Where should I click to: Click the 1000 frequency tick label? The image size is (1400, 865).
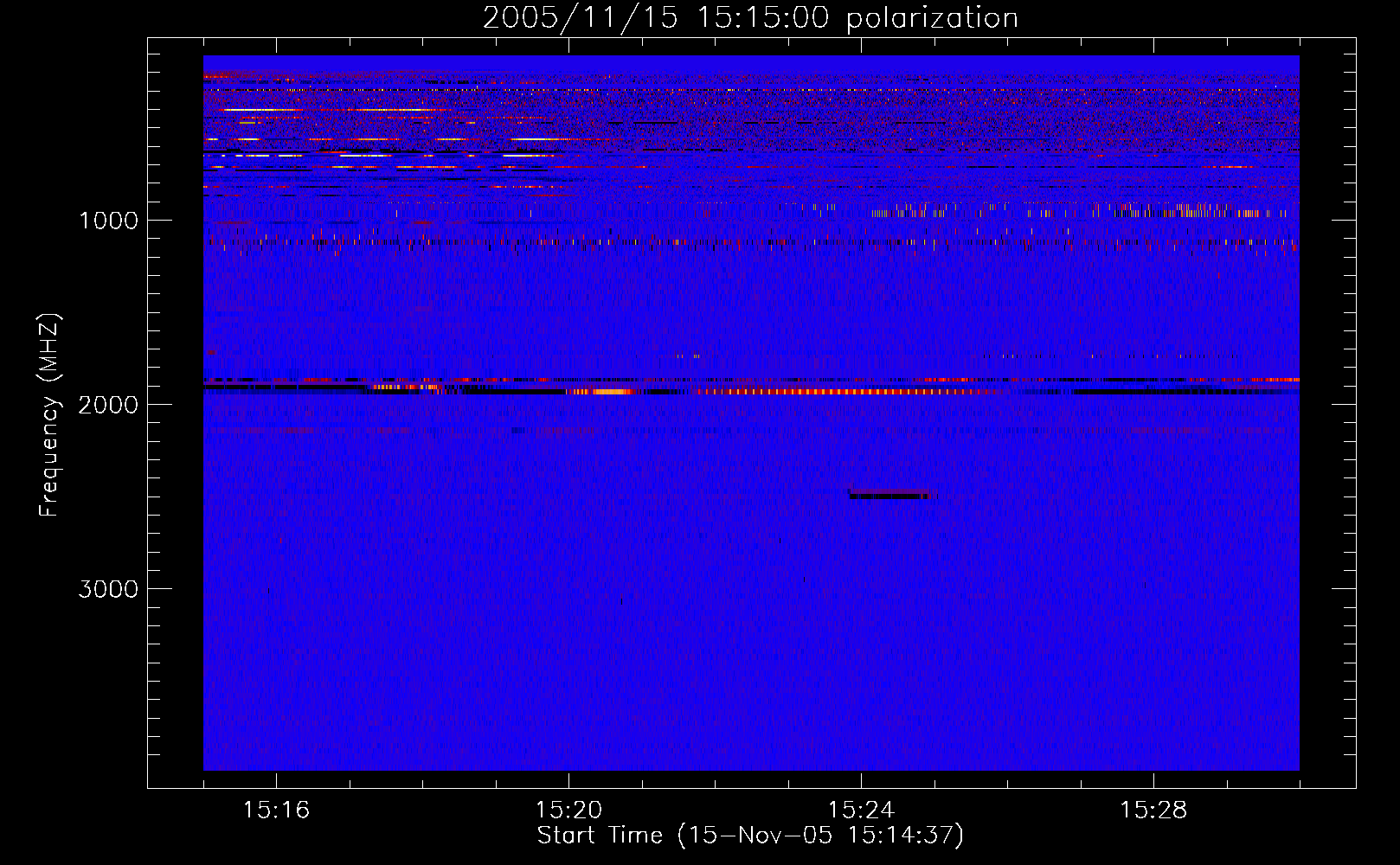pyautogui.click(x=108, y=220)
